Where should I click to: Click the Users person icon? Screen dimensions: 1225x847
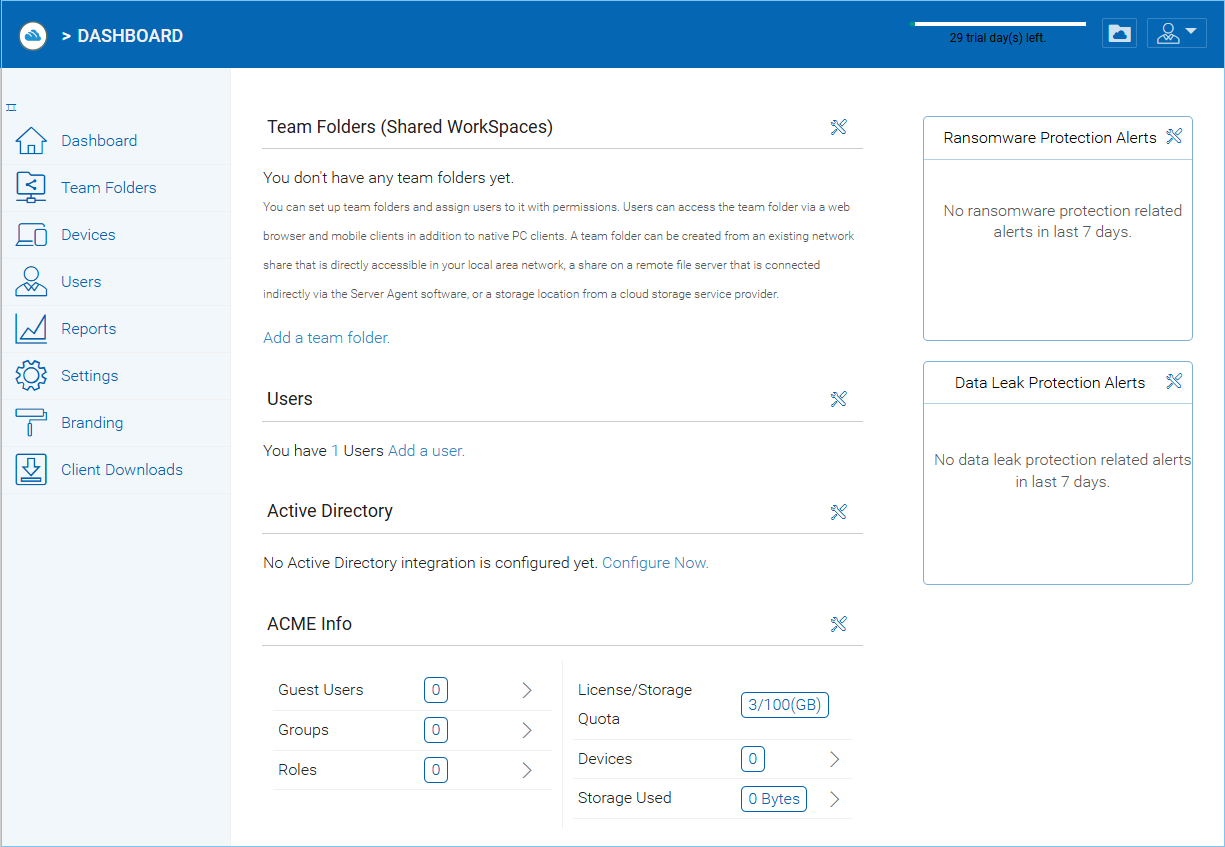point(31,282)
